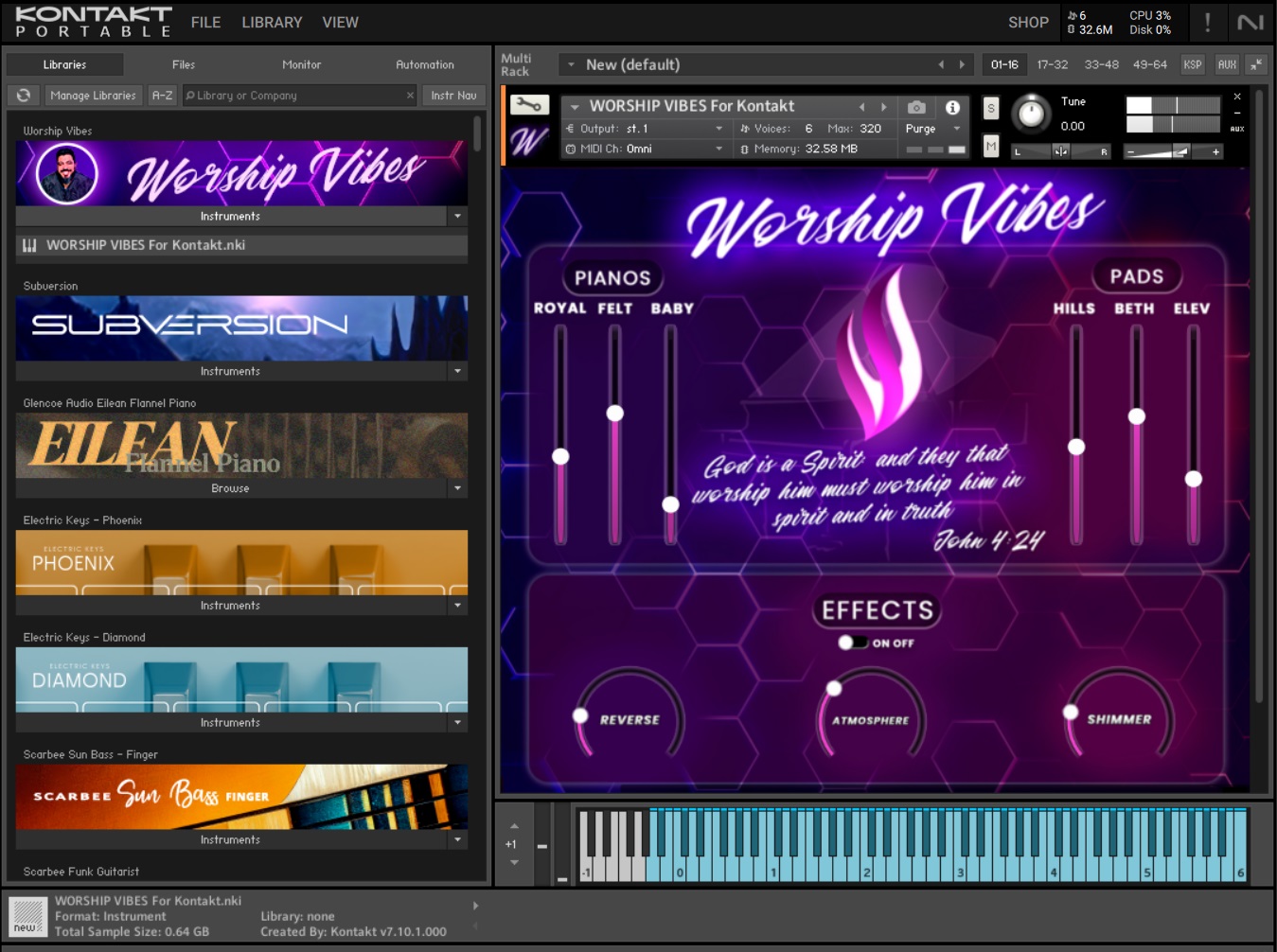The height and width of the screenshot is (952, 1277).
Task: Switch to the Files tab
Action: [184, 64]
